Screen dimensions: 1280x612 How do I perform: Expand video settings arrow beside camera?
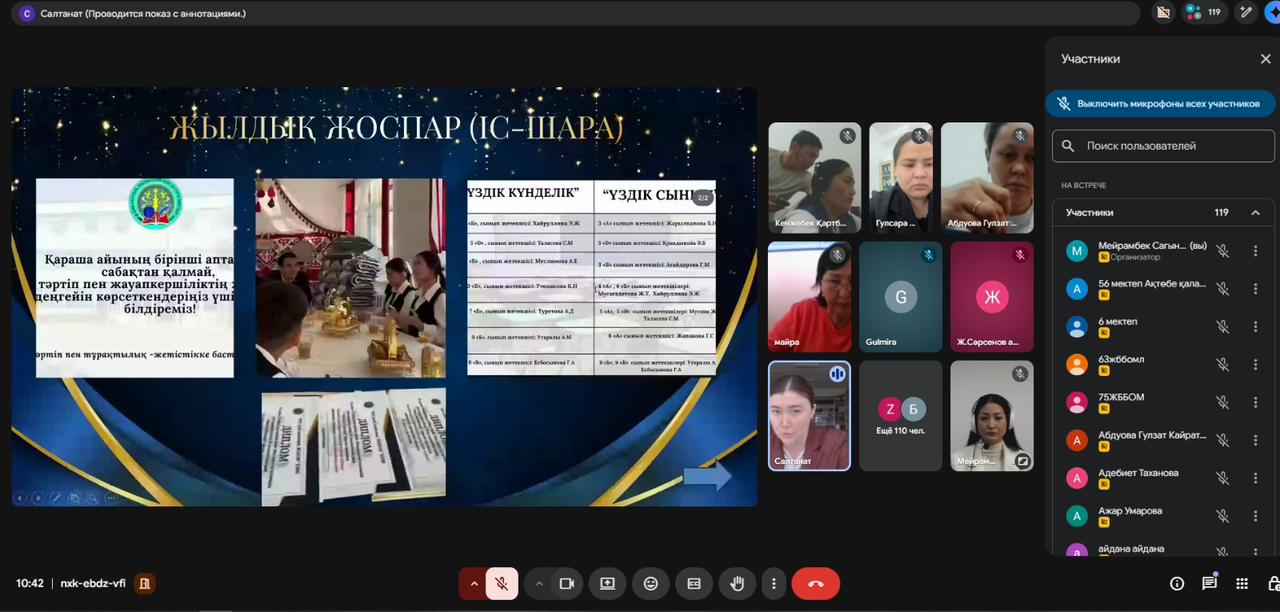[539, 583]
